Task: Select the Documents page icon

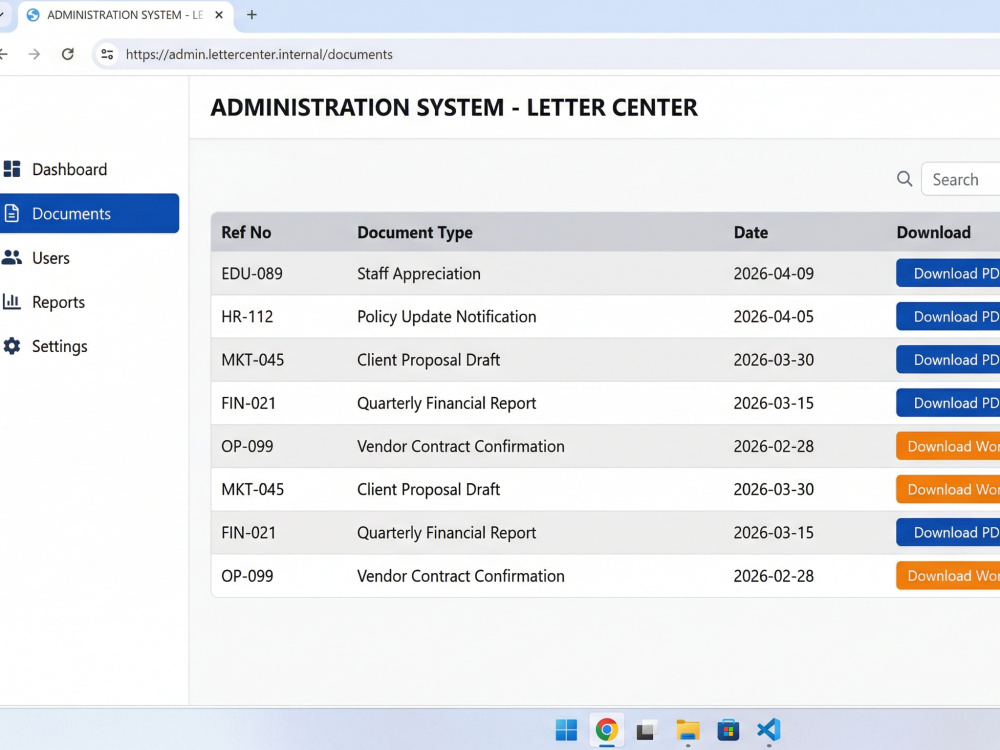Action: 11,213
